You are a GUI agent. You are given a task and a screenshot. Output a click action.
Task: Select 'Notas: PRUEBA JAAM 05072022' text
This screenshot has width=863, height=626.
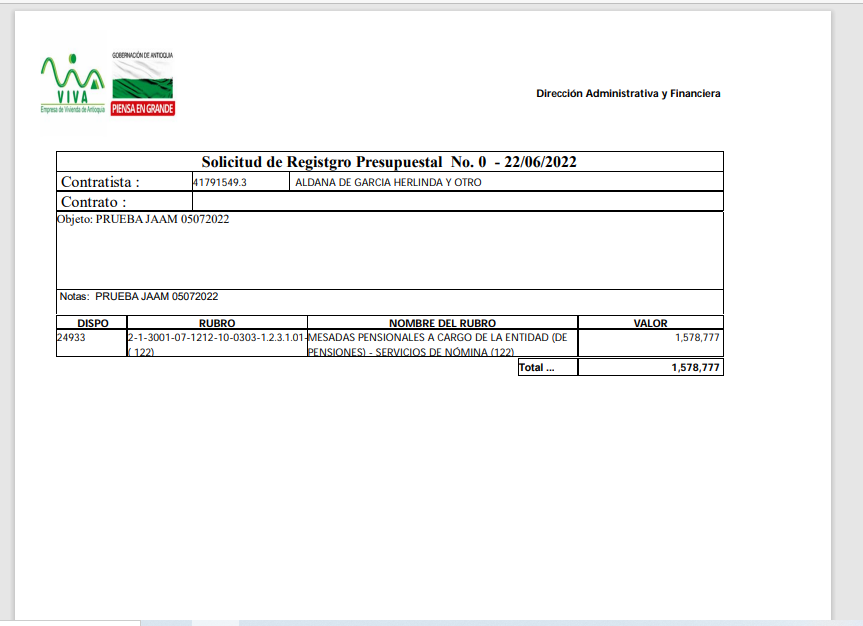(x=139, y=296)
